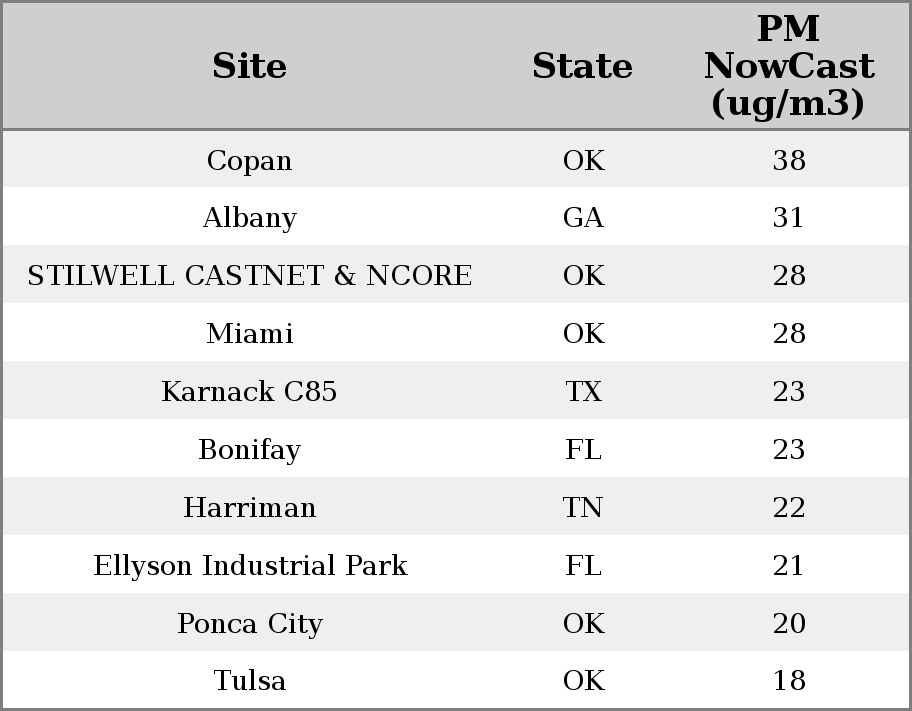This screenshot has height=711, width=912.
Task: Click the Ponca City site name
Action: pos(249,624)
